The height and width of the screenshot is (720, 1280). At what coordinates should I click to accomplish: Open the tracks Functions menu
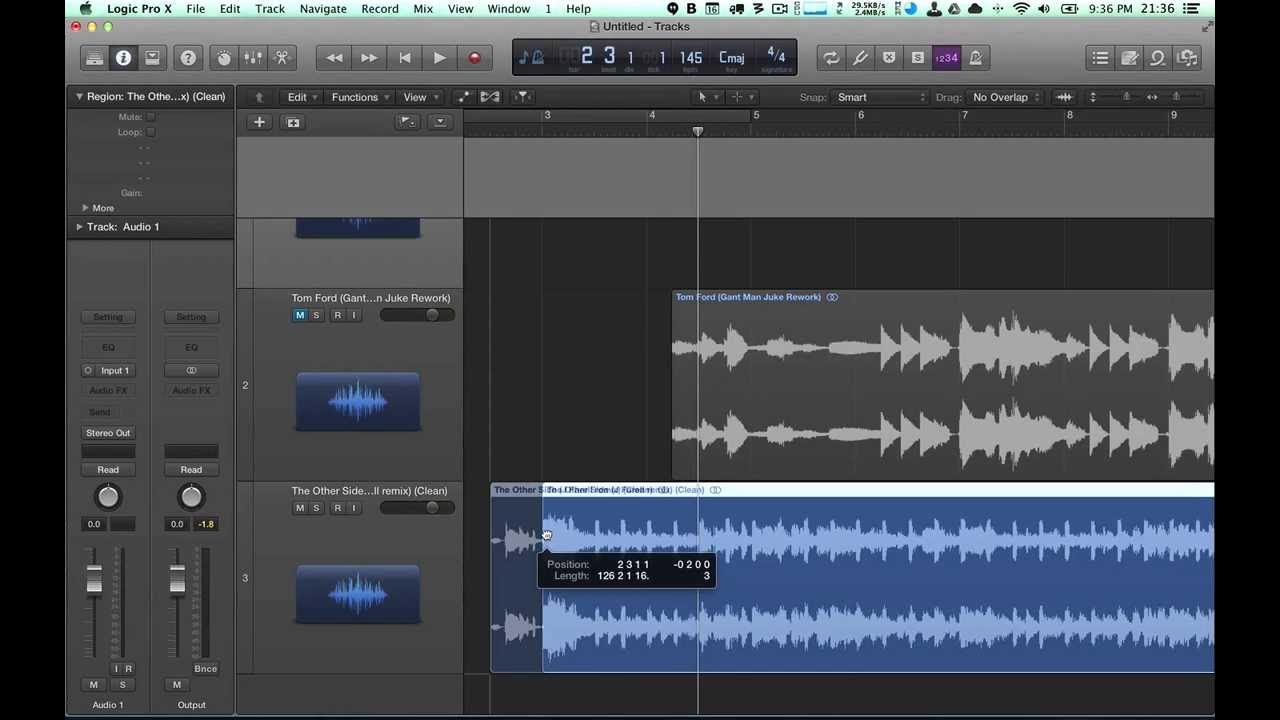click(360, 97)
